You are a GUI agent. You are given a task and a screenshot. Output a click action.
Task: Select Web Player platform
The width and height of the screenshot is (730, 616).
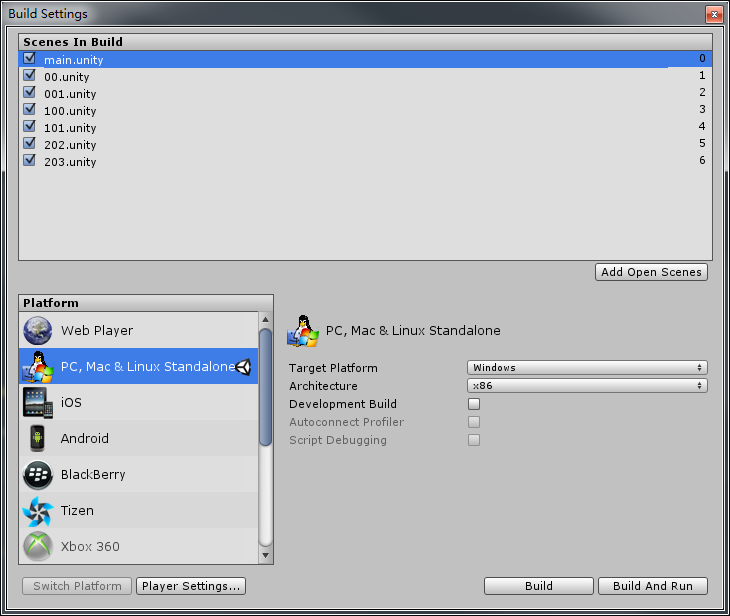click(139, 330)
